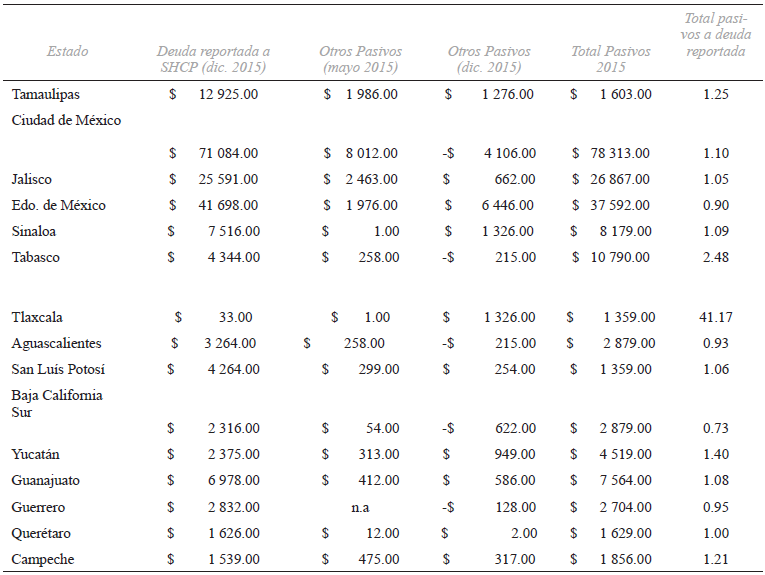Click the Otros Pasivos (mayo 2015) header
The image size is (765, 575).
(360, 59)
